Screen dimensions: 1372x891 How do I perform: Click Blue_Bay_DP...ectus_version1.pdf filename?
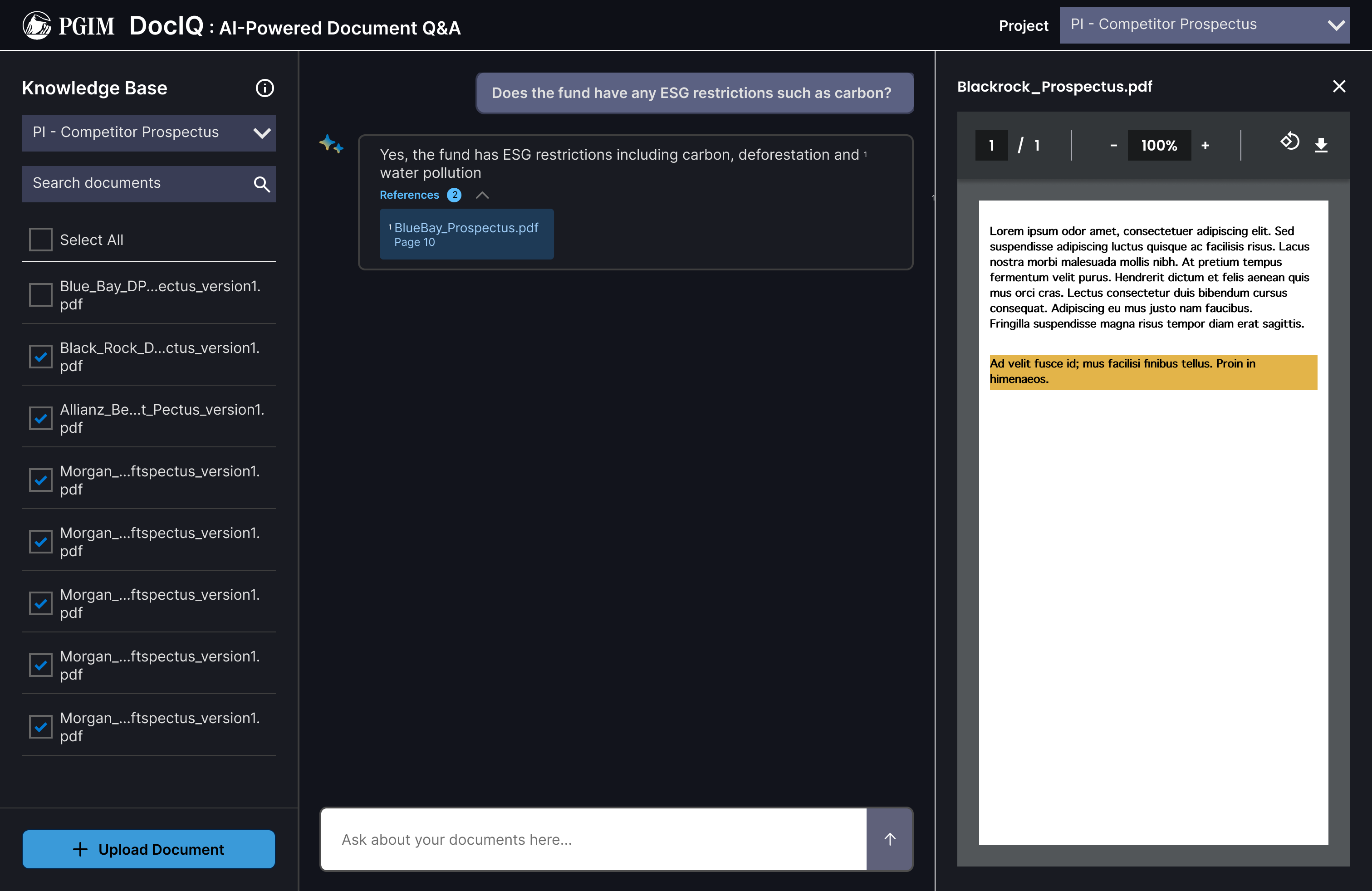(160, 295)
